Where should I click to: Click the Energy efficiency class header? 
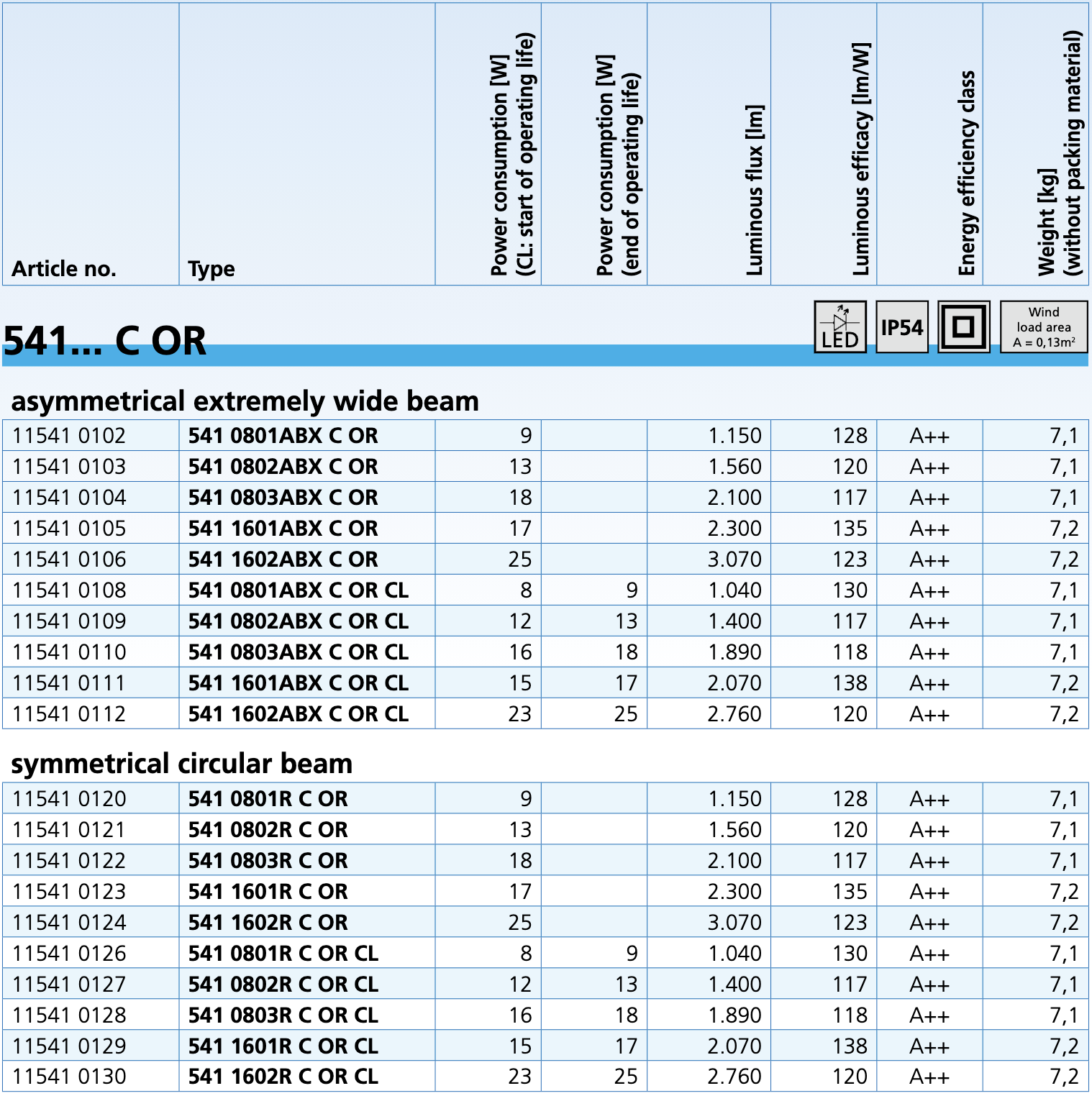tap(967, 173)
